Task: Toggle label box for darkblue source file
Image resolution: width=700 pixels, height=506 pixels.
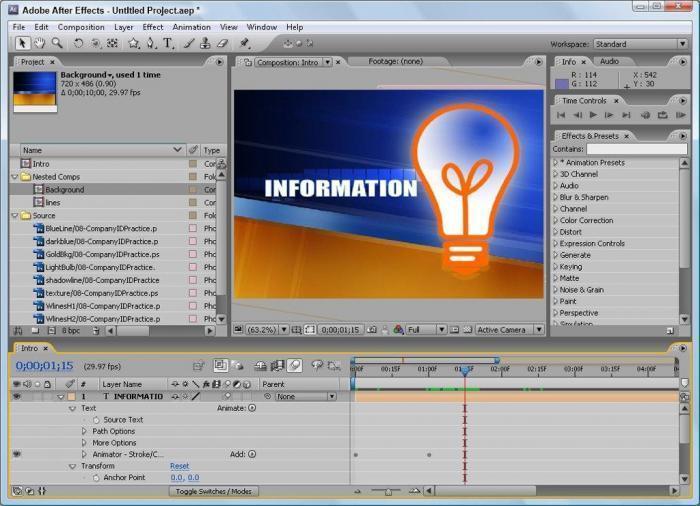Action: click(x=193, y=241)
